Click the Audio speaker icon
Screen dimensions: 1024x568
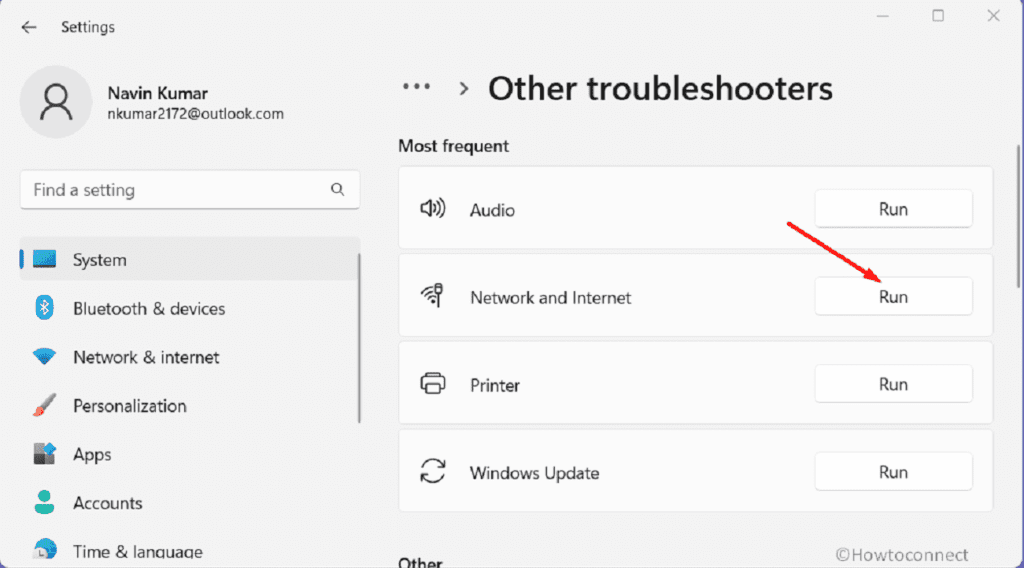click(432, 209)
